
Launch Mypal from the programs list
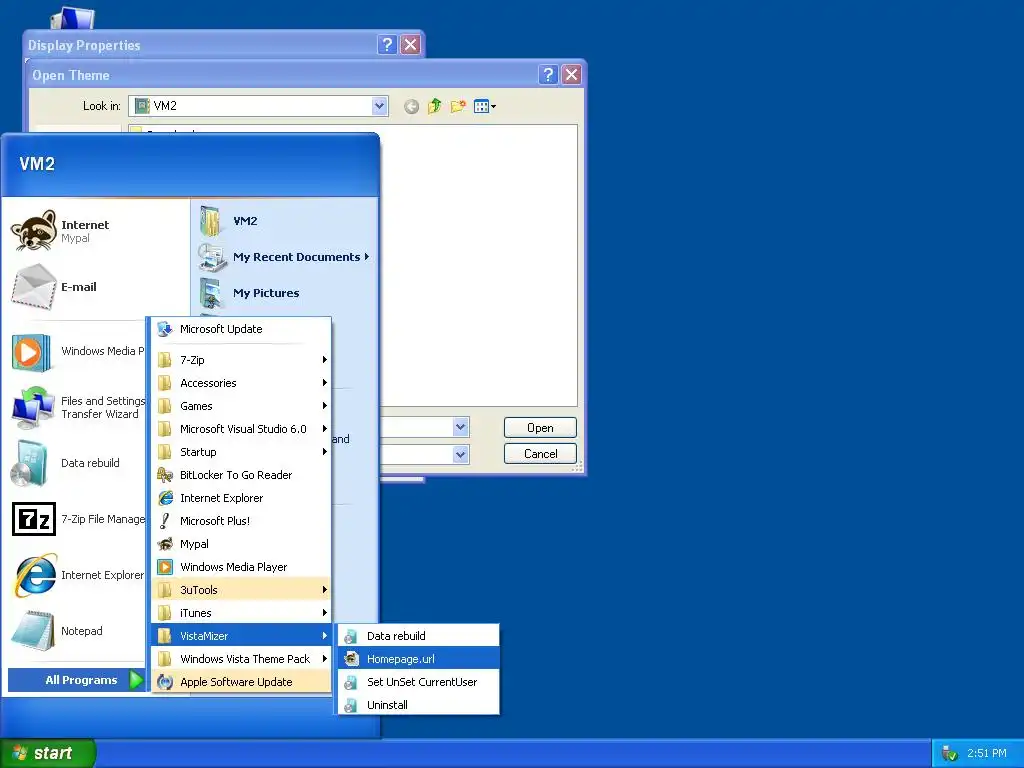(241, 544)
